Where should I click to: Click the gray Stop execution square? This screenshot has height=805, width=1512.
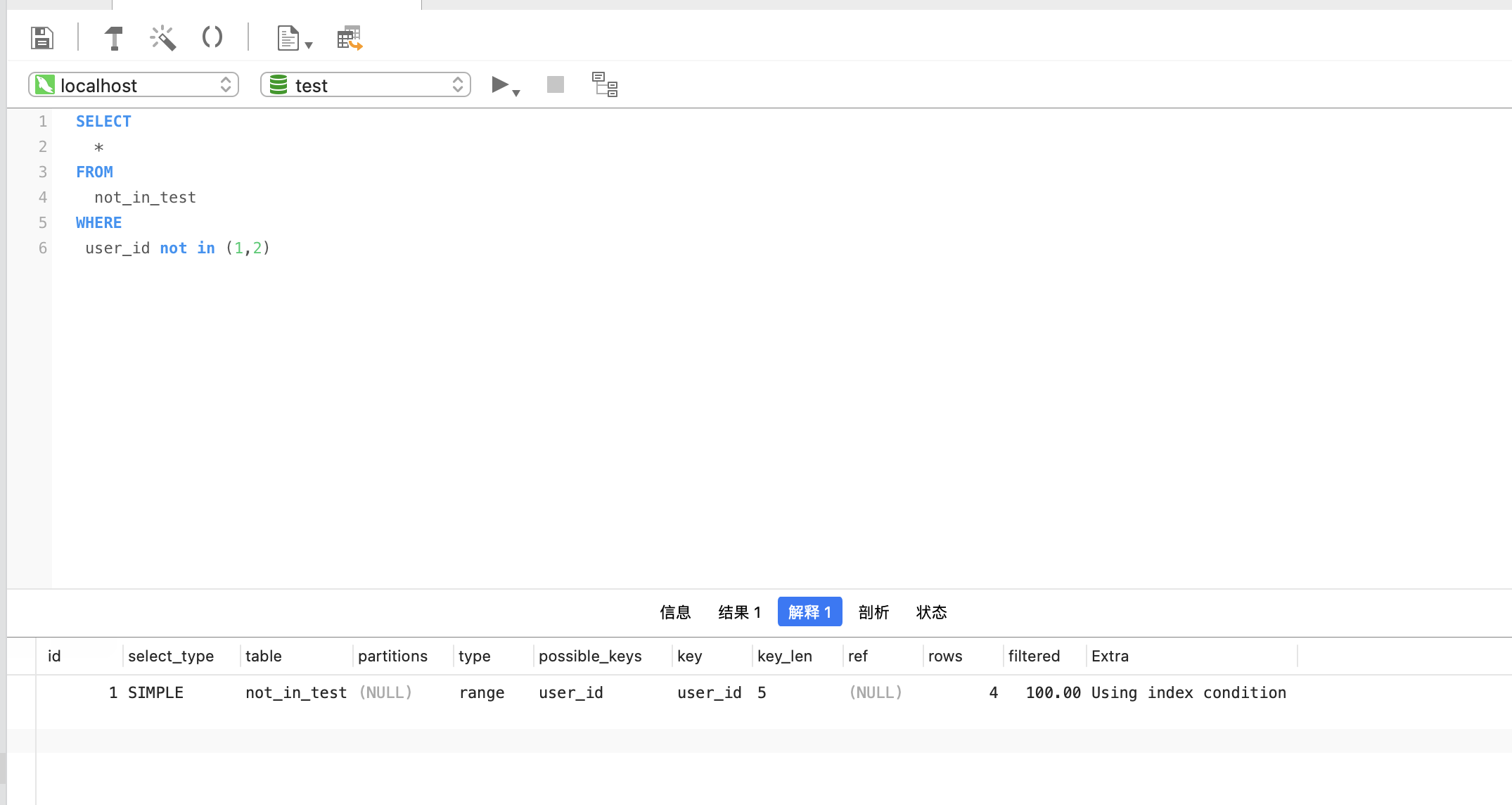556,84
